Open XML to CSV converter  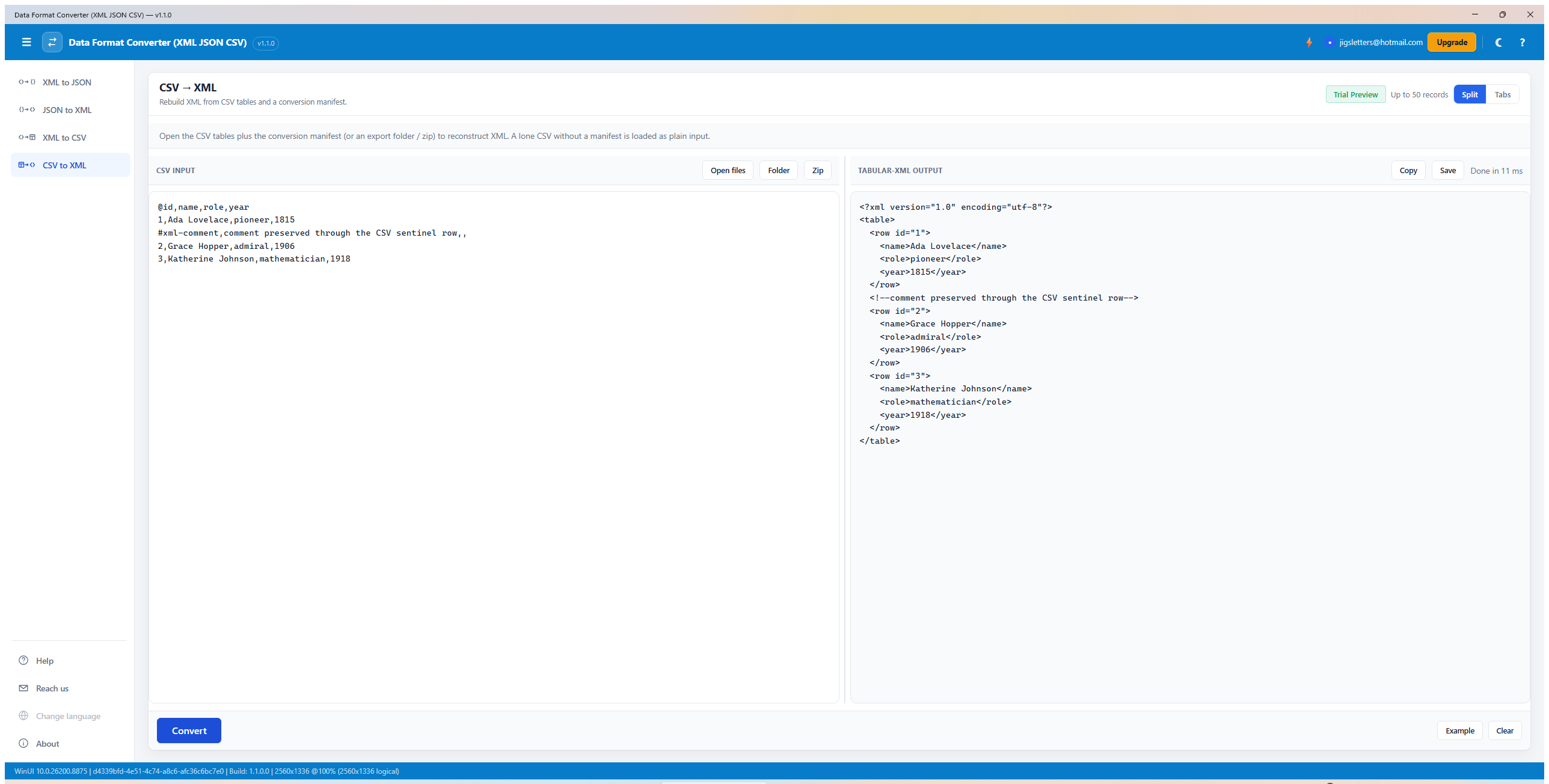tap(70, 138)
